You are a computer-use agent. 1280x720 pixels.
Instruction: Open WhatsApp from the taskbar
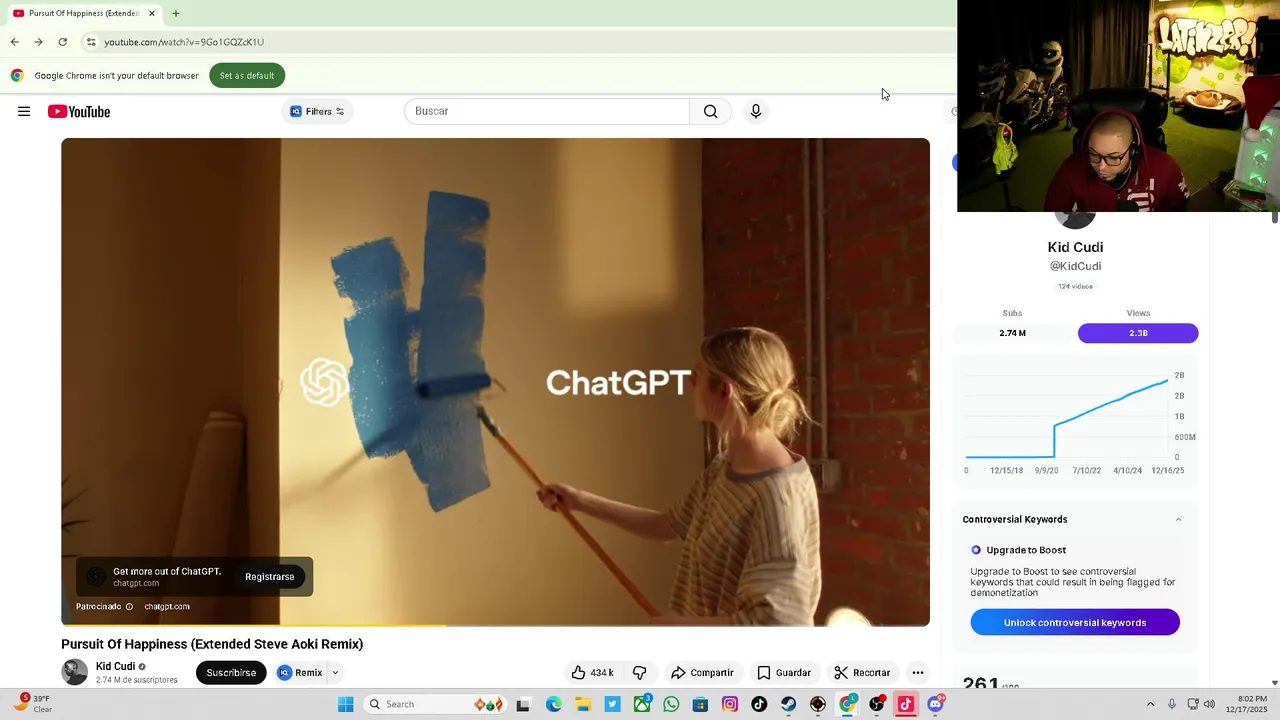[x=671, y=704]
